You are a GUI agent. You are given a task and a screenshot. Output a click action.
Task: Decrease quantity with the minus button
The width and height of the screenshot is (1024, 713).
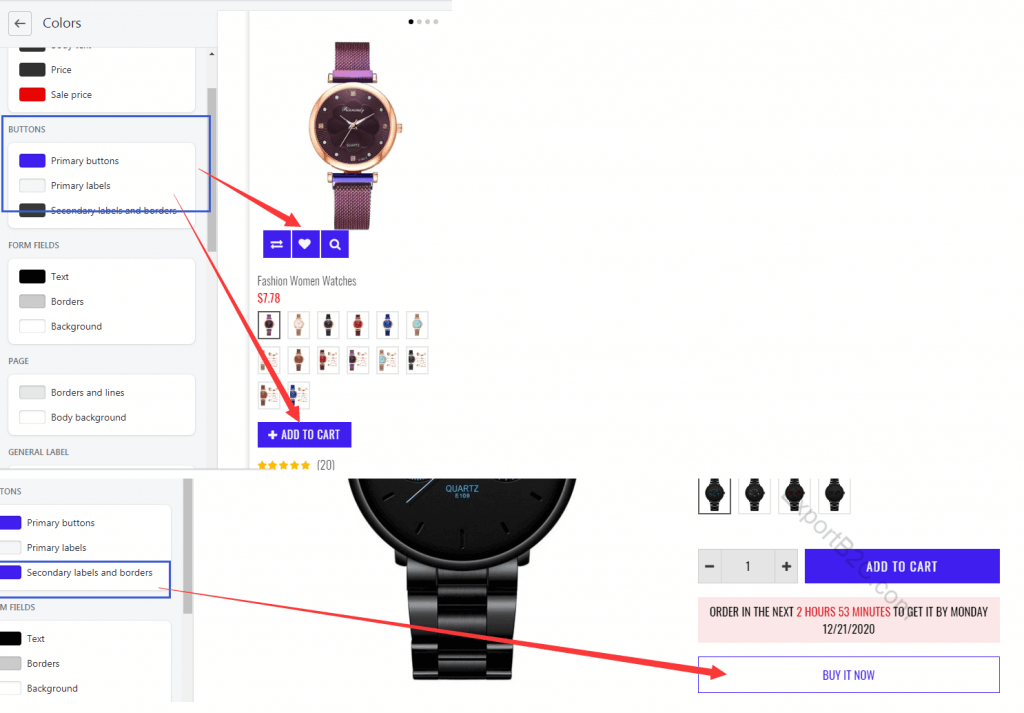pos(710,567)
